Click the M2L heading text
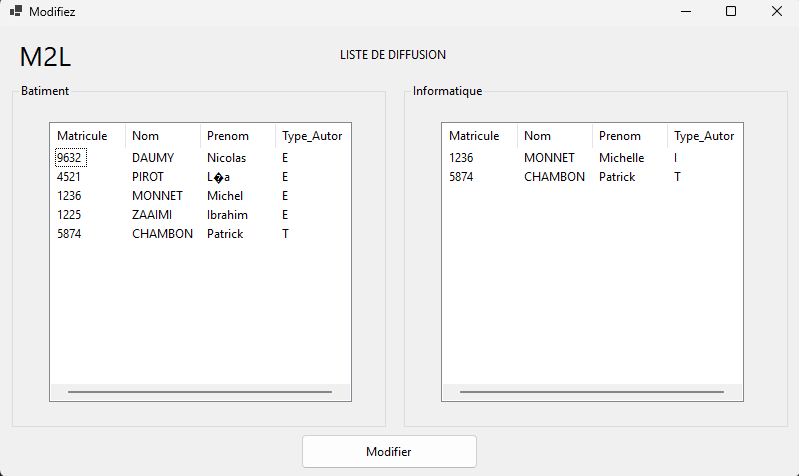799x476 pixels. (x=45, y=57)
